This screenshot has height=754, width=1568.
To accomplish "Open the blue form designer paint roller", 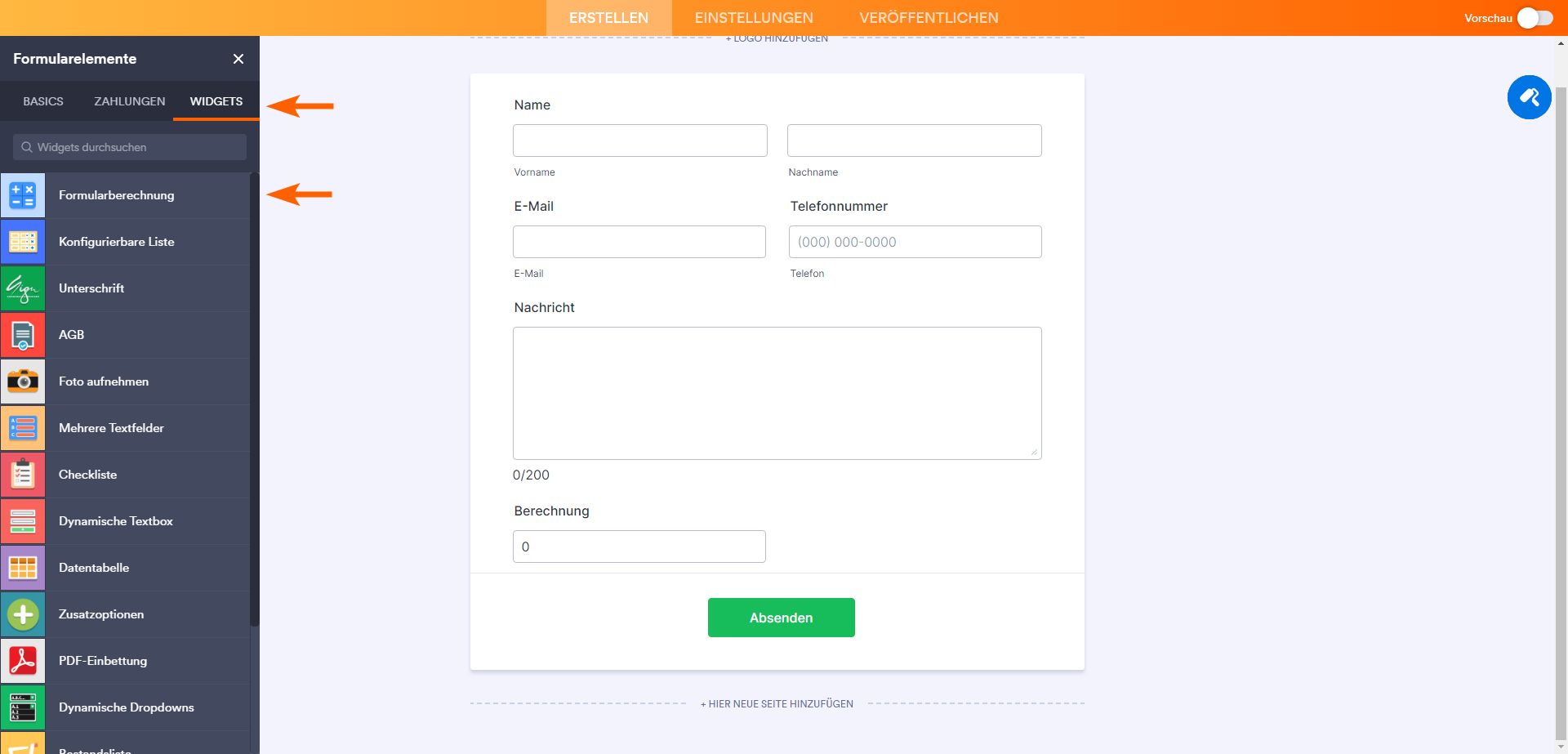I will [1529, 97].
